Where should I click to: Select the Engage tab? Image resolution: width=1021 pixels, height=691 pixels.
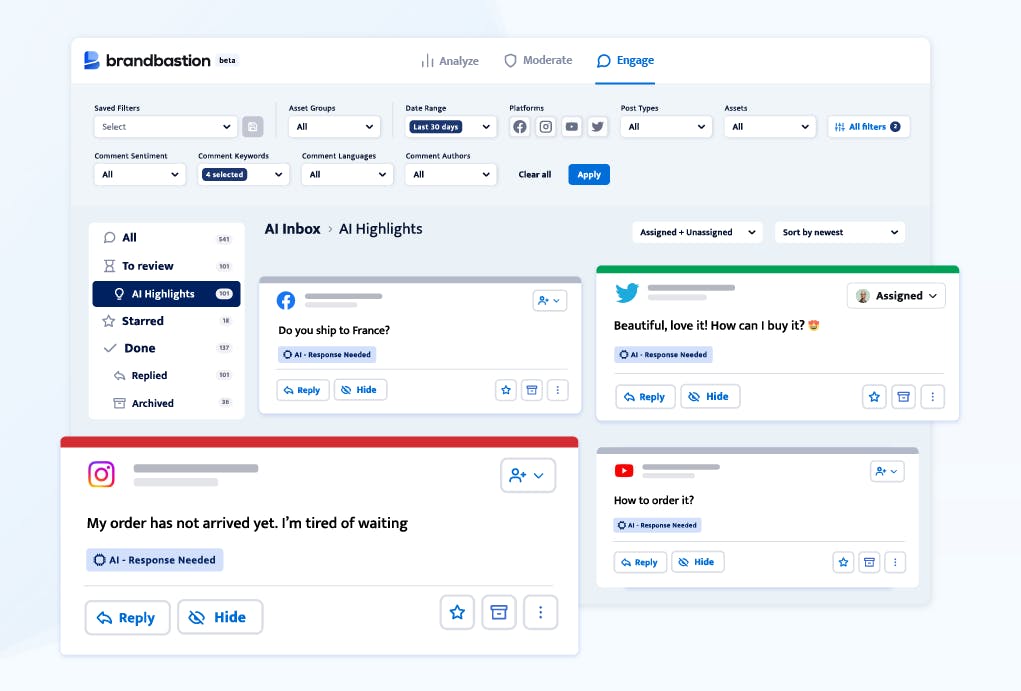click(x=625, y=61)
